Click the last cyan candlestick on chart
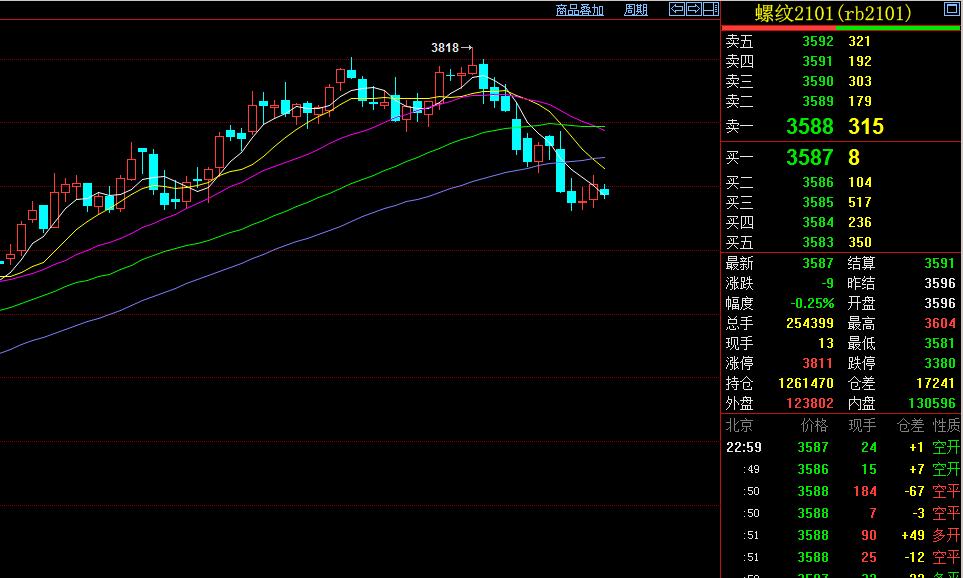This screenshot has width=963, height=578. (x=604, y=192)
